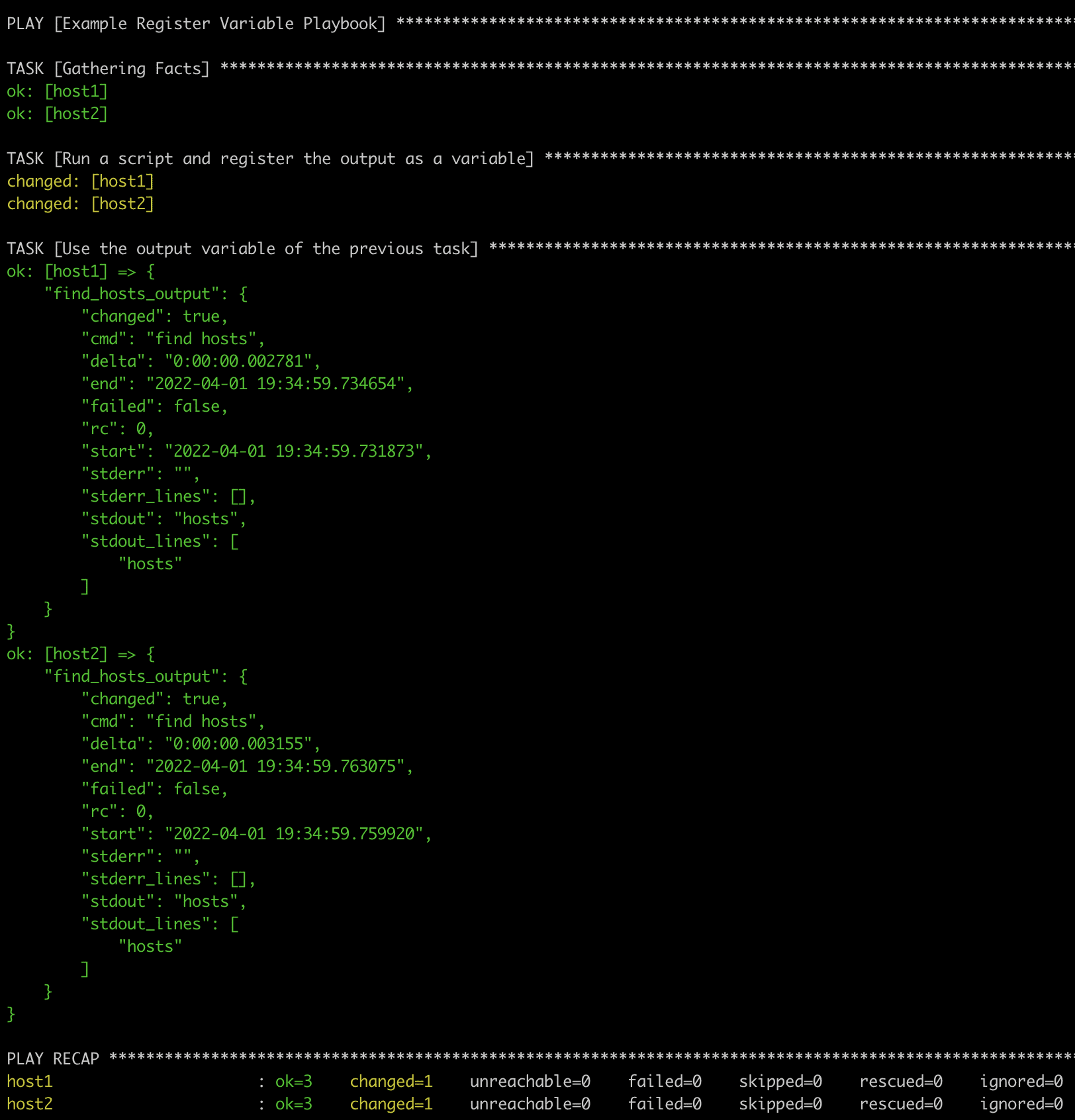Viewport: 1075px width, 1120px height.
Task: Select host1 in the play recap
Action: [x=30, y=1081]
